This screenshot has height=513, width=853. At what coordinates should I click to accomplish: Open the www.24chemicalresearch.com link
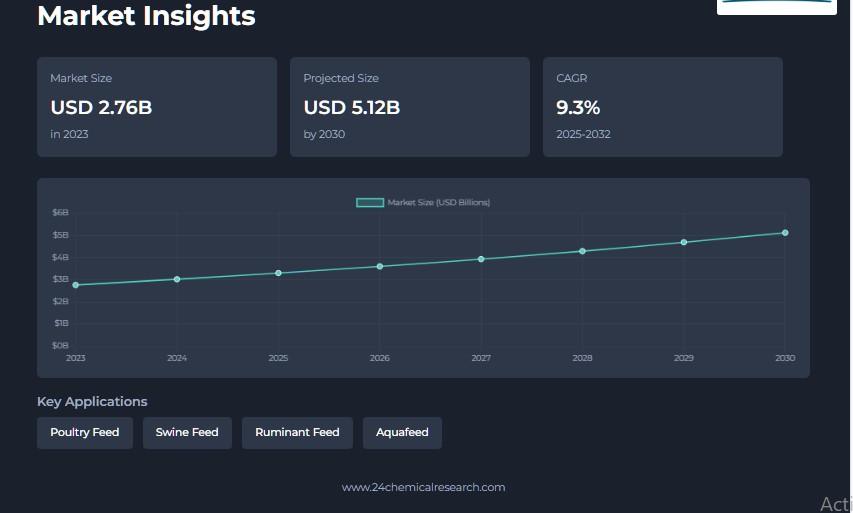click(x=423, y=488)
